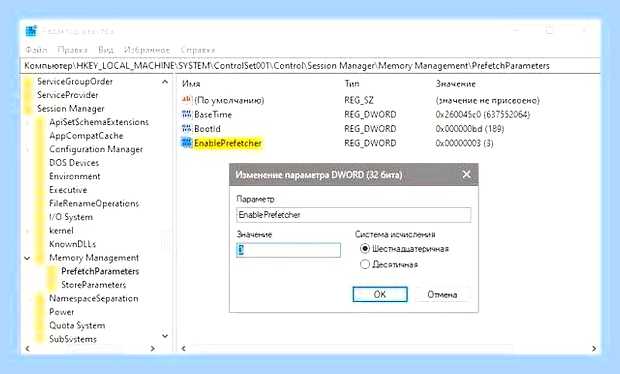
Task: Open the Вид menu
Action: (x=106, y=50)
